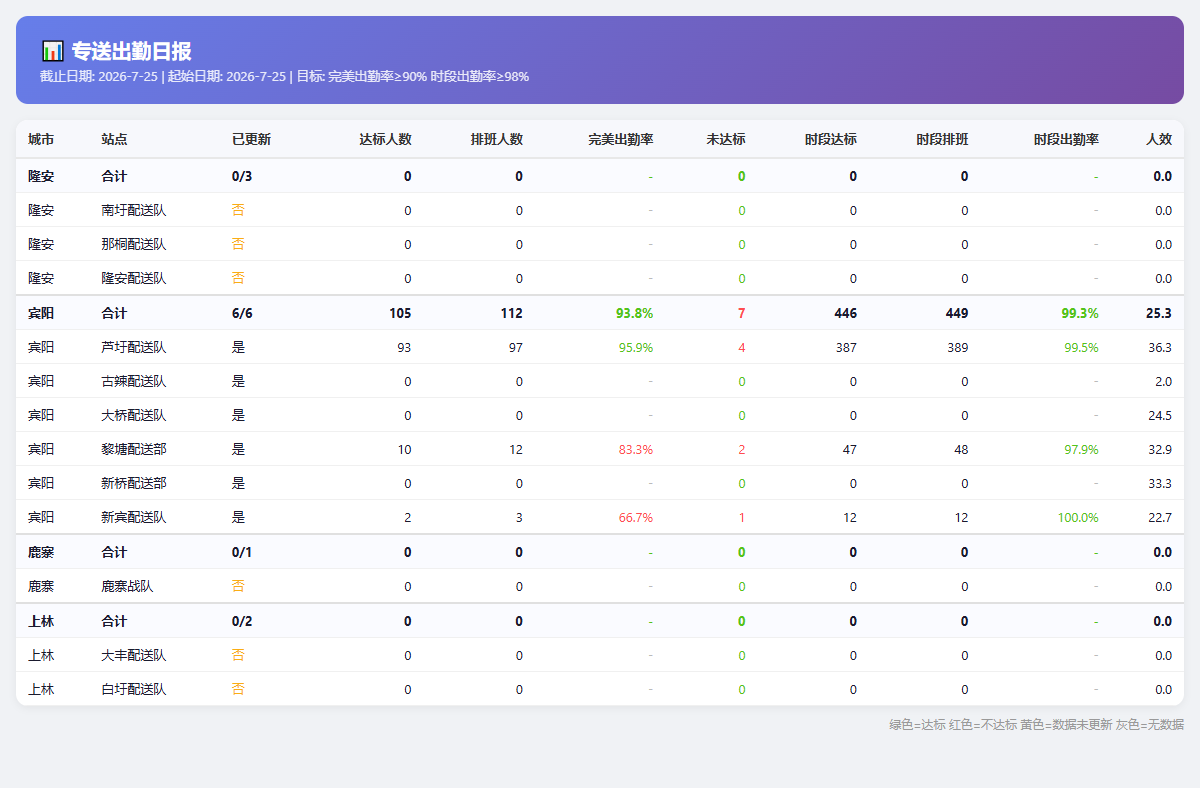Select the 站点 column header

point(114,139)
